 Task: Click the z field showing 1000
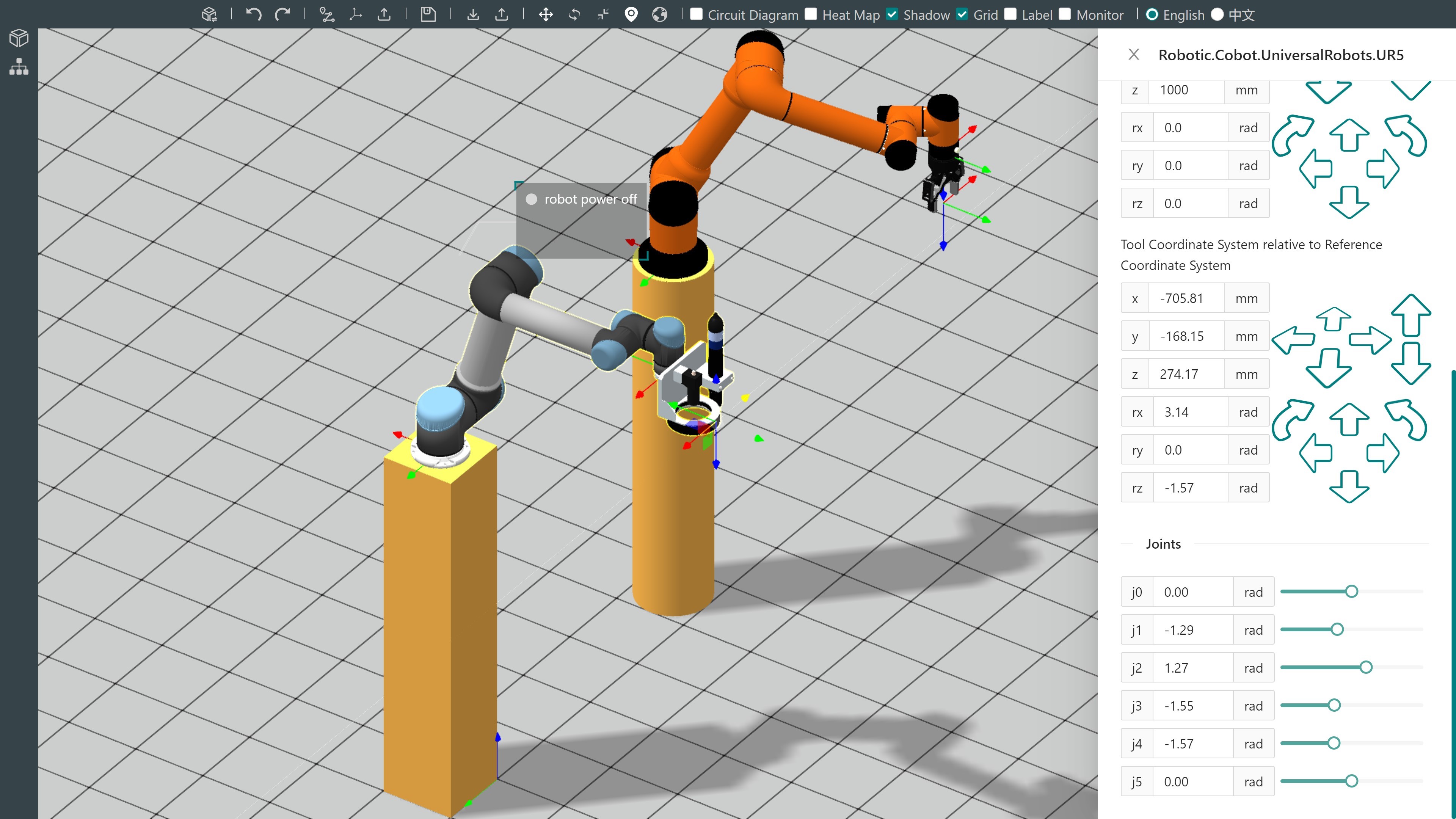(x=1186, y=91)
